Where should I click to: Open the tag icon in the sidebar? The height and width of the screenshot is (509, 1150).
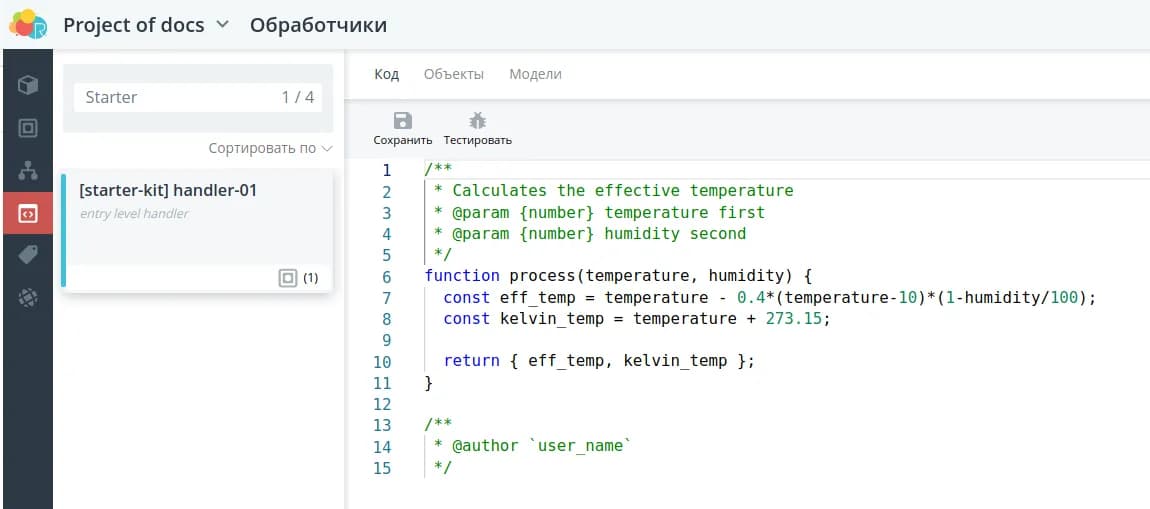click(x=28, y=255)
